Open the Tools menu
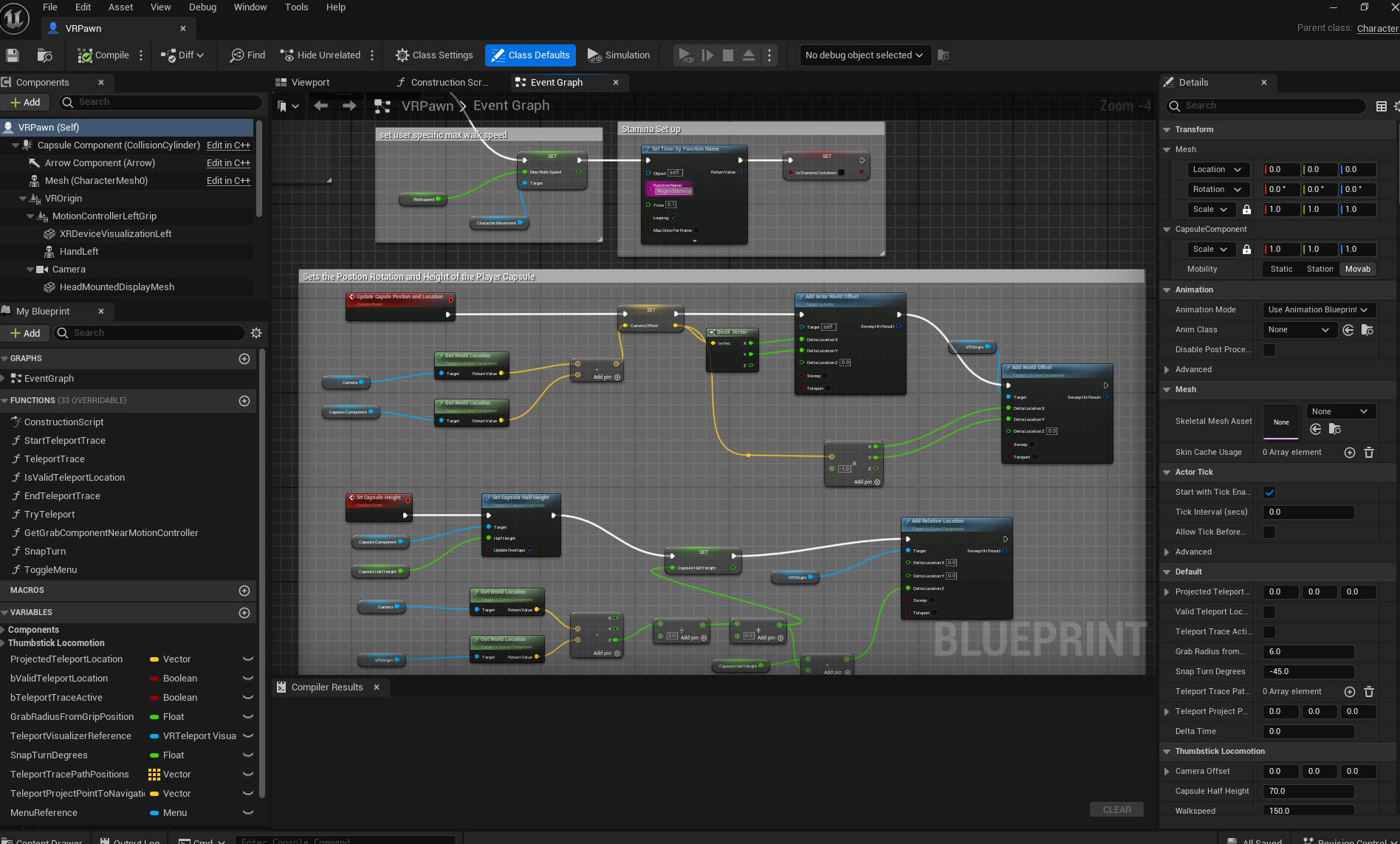The width and height of the screenshot is (1400, 844). [296, 7]
